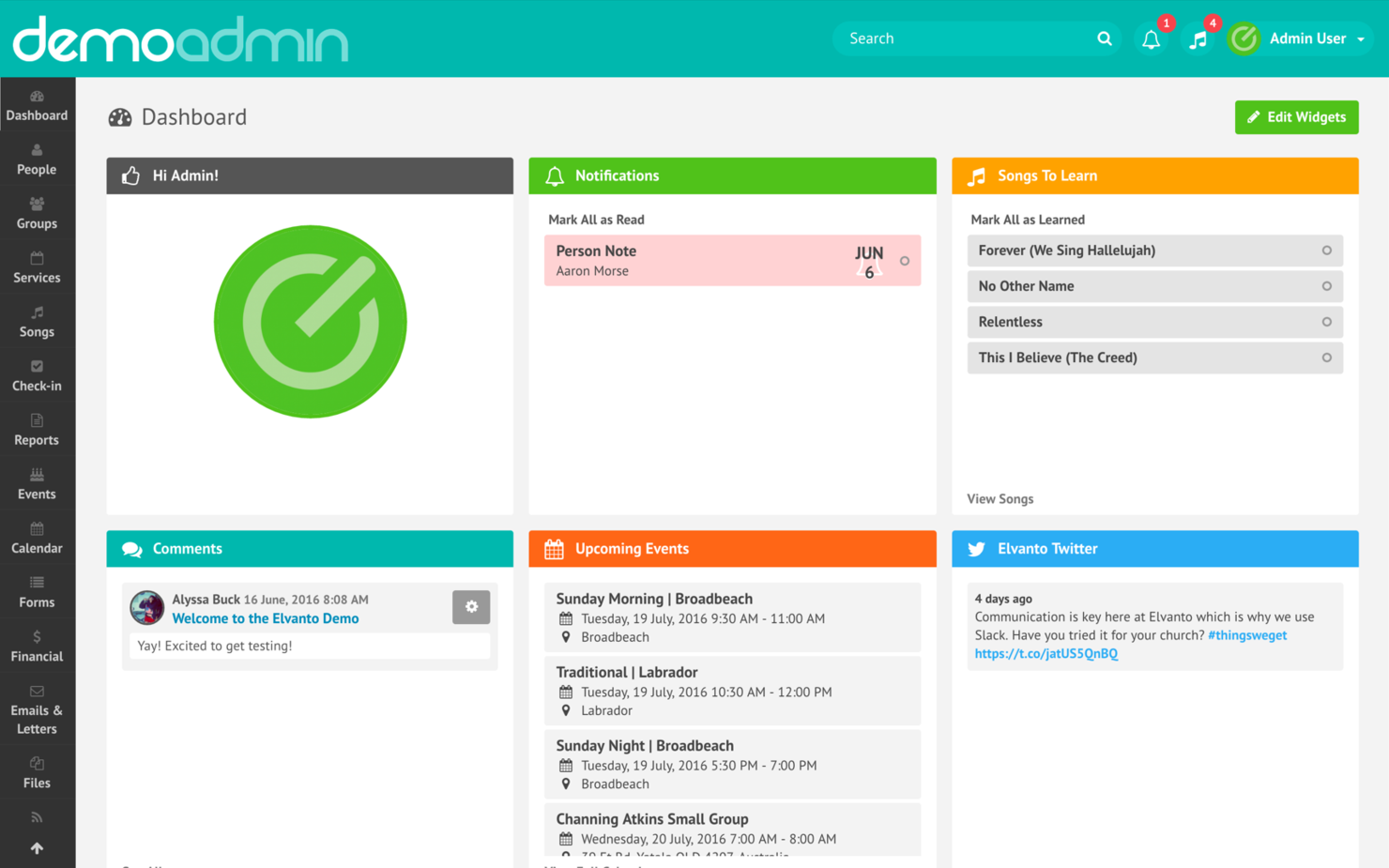Open the Groups menu entry

(x=37, y=214)
